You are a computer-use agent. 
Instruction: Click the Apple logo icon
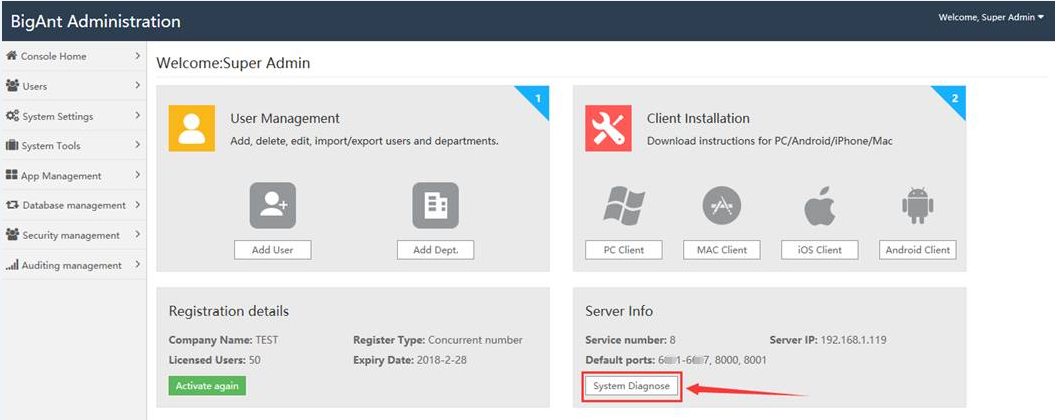coord(820,205)
